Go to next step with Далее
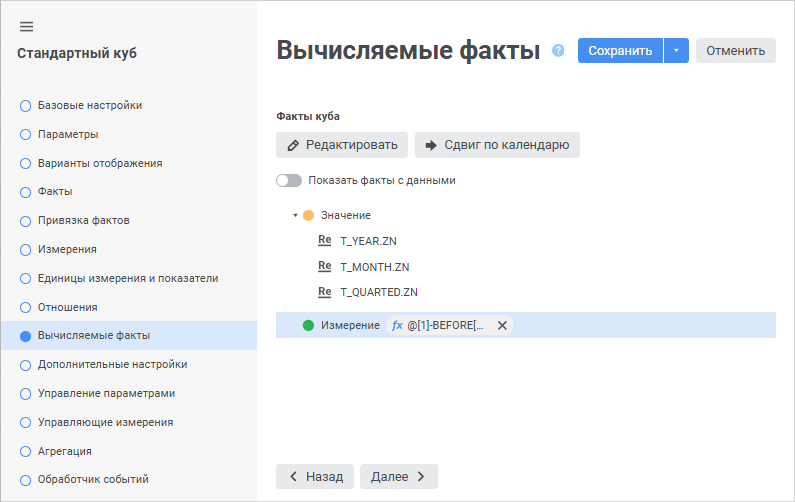795x502 pixels. 398,476
